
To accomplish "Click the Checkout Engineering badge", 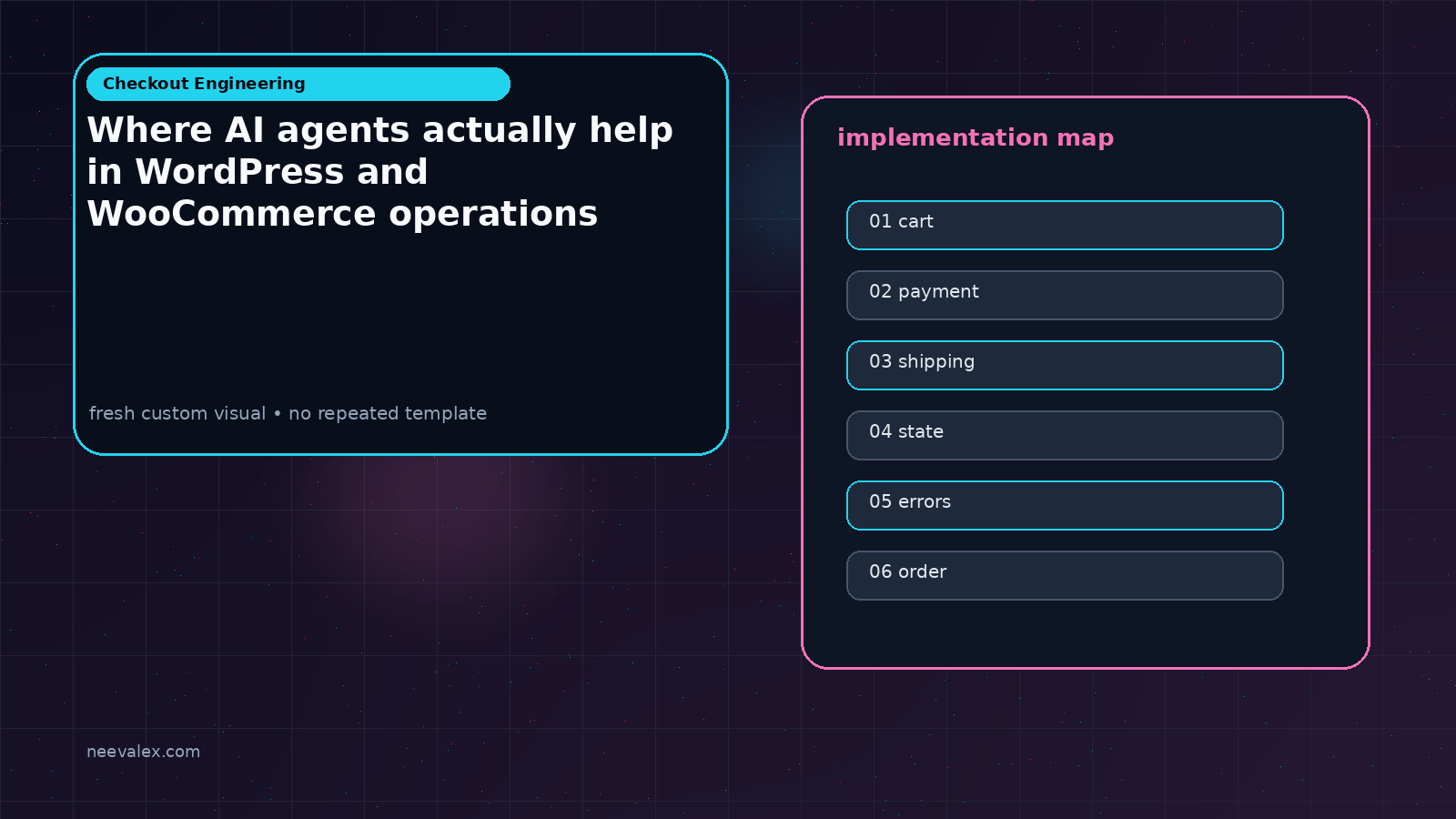I will [298, 84].
